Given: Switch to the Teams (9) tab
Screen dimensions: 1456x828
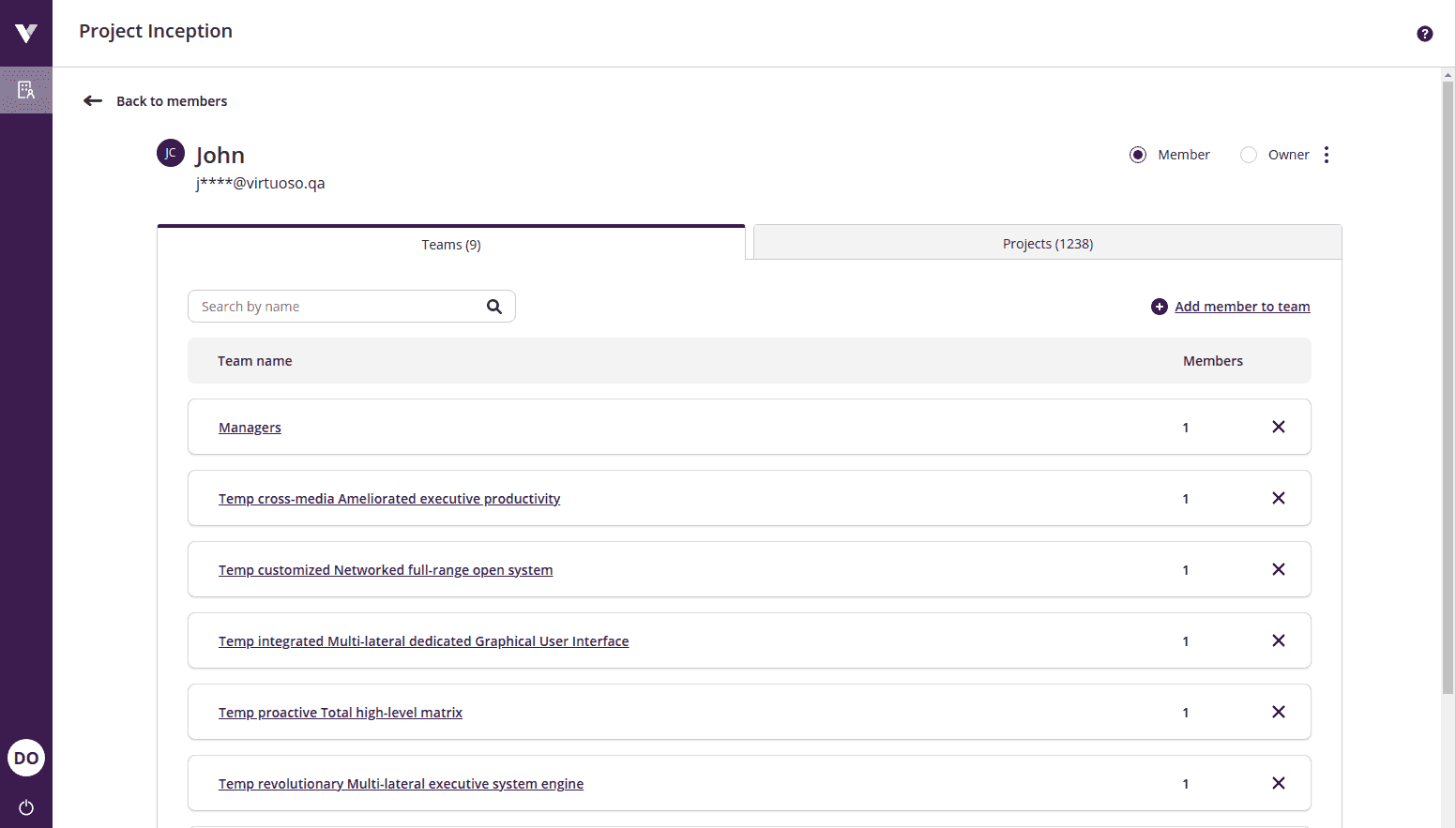Looking at the screenshot, I should (x=451, y=244).
